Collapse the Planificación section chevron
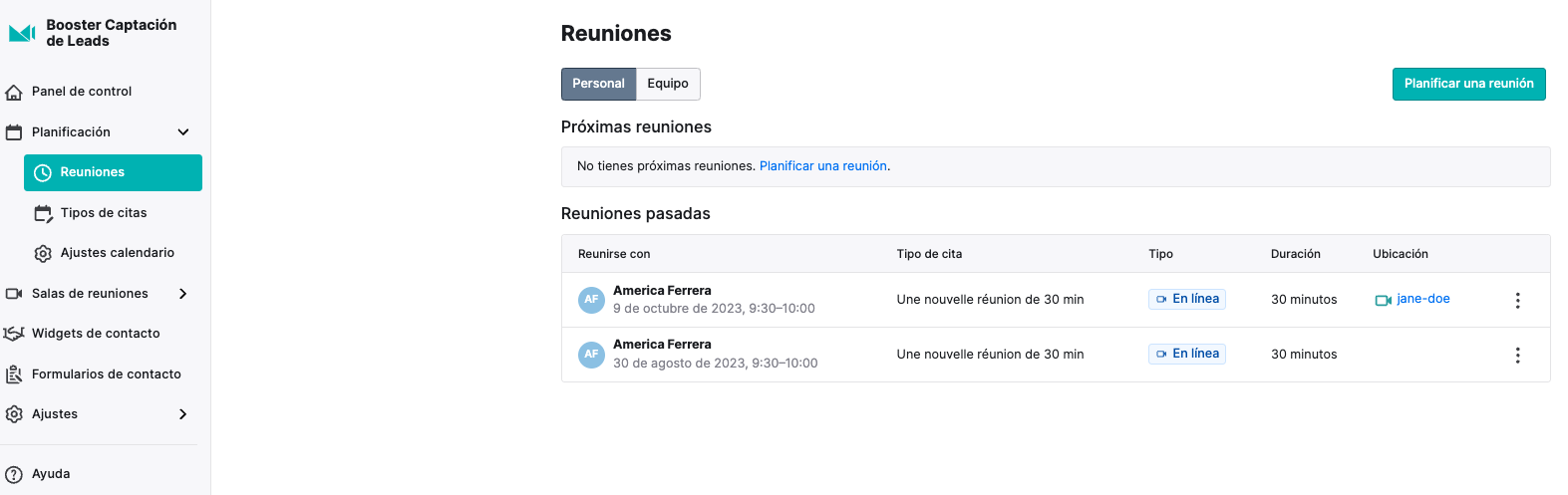This screenshot has width=1568, height=495. coord(183,132)
